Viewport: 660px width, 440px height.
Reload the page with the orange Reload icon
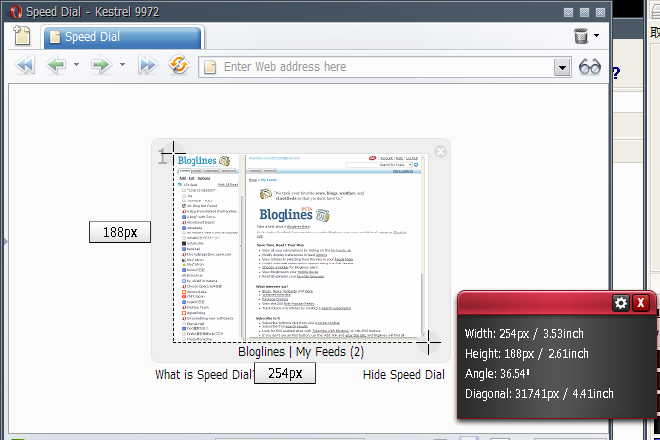click(x=179, y=65)
